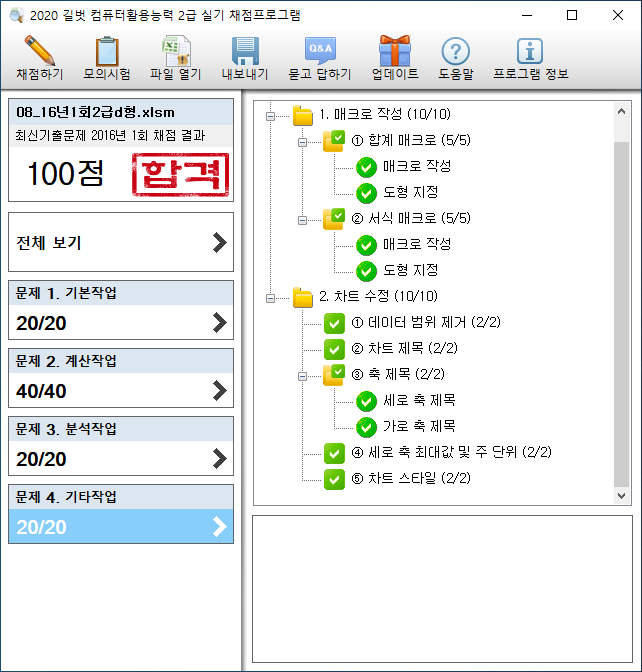Click the app magnifier icon in title bar
Image resolution: width=642 pixels, height=672 pixels.
tap(16, 15)
